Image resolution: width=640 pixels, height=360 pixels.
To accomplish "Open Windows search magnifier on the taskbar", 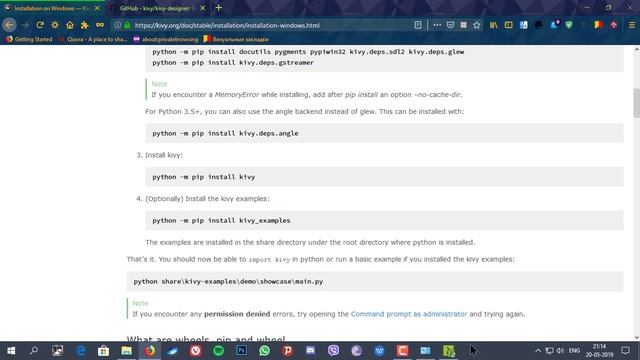I will pos(34,351).
